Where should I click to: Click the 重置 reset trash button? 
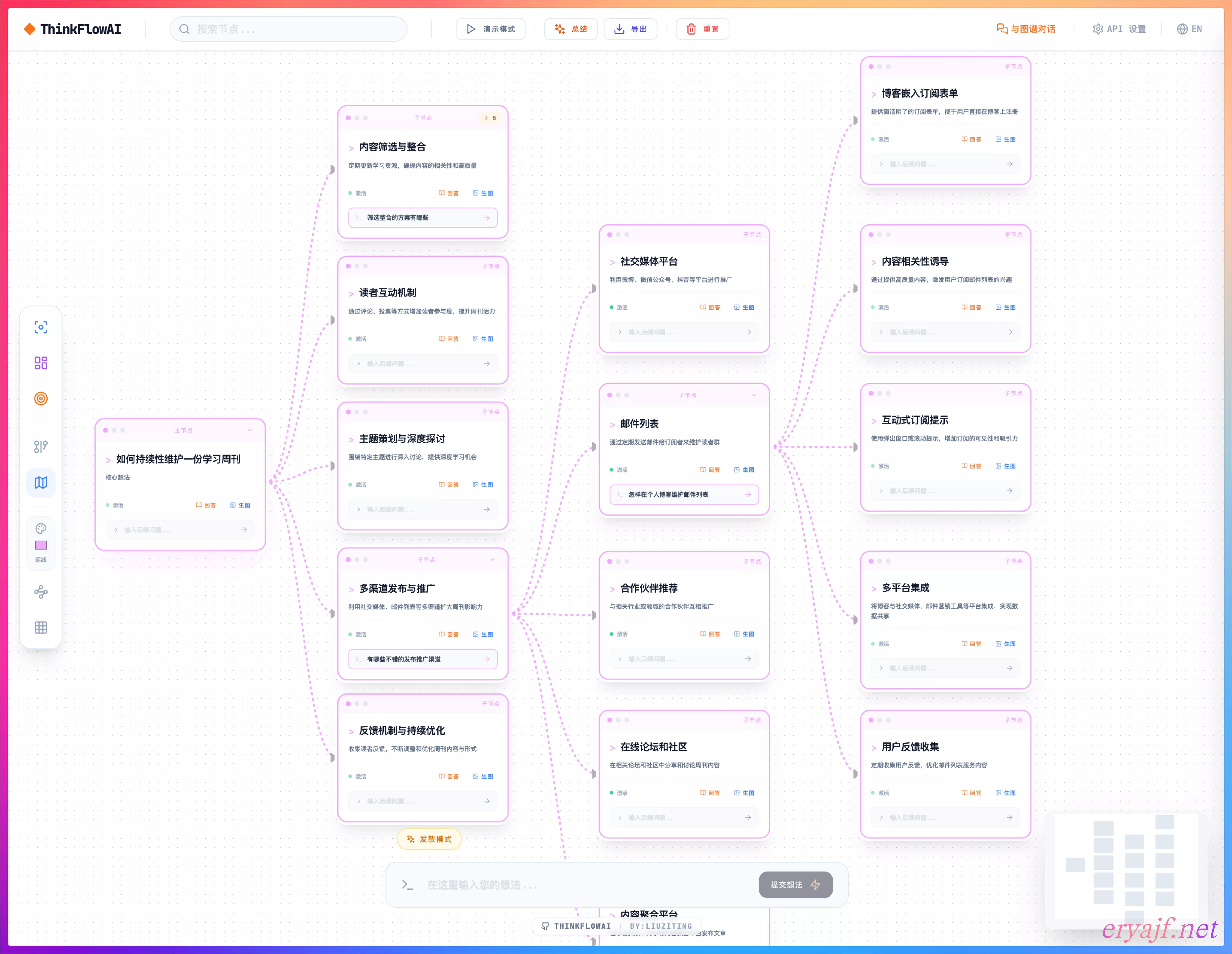coord(702,29)
